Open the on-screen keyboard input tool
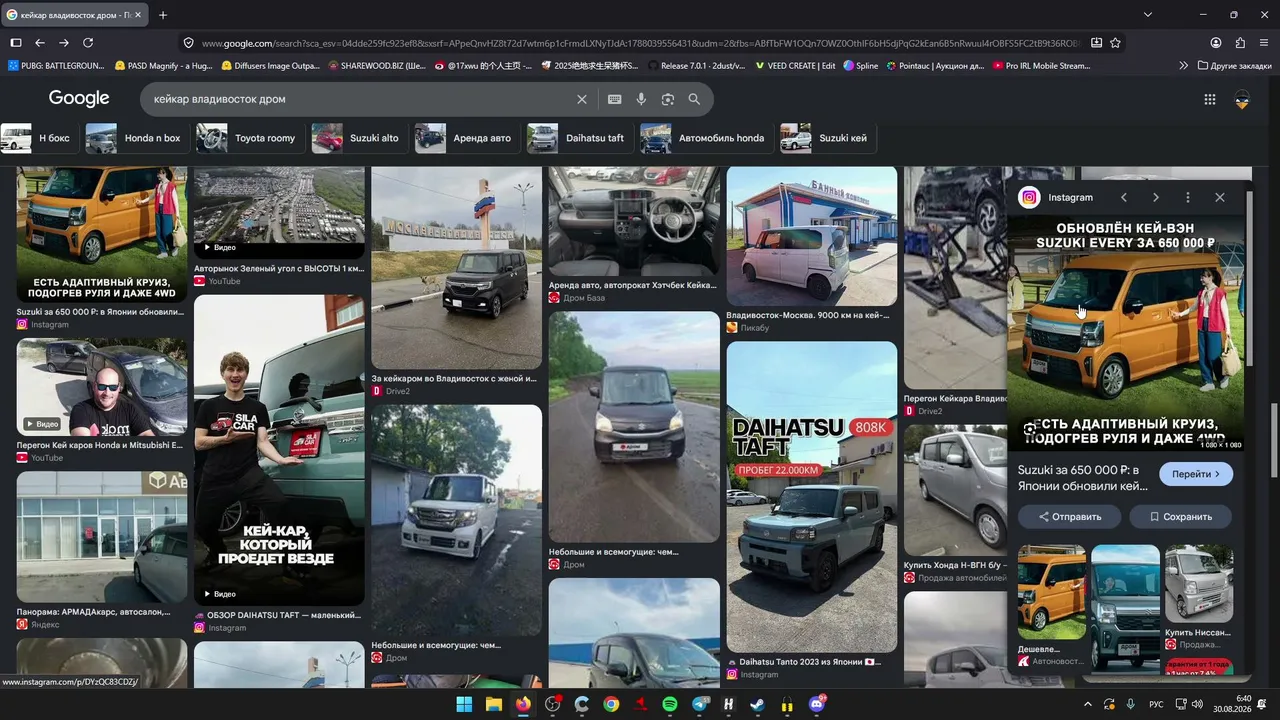Screen dimensions: 1280x720 click(614, 99)
